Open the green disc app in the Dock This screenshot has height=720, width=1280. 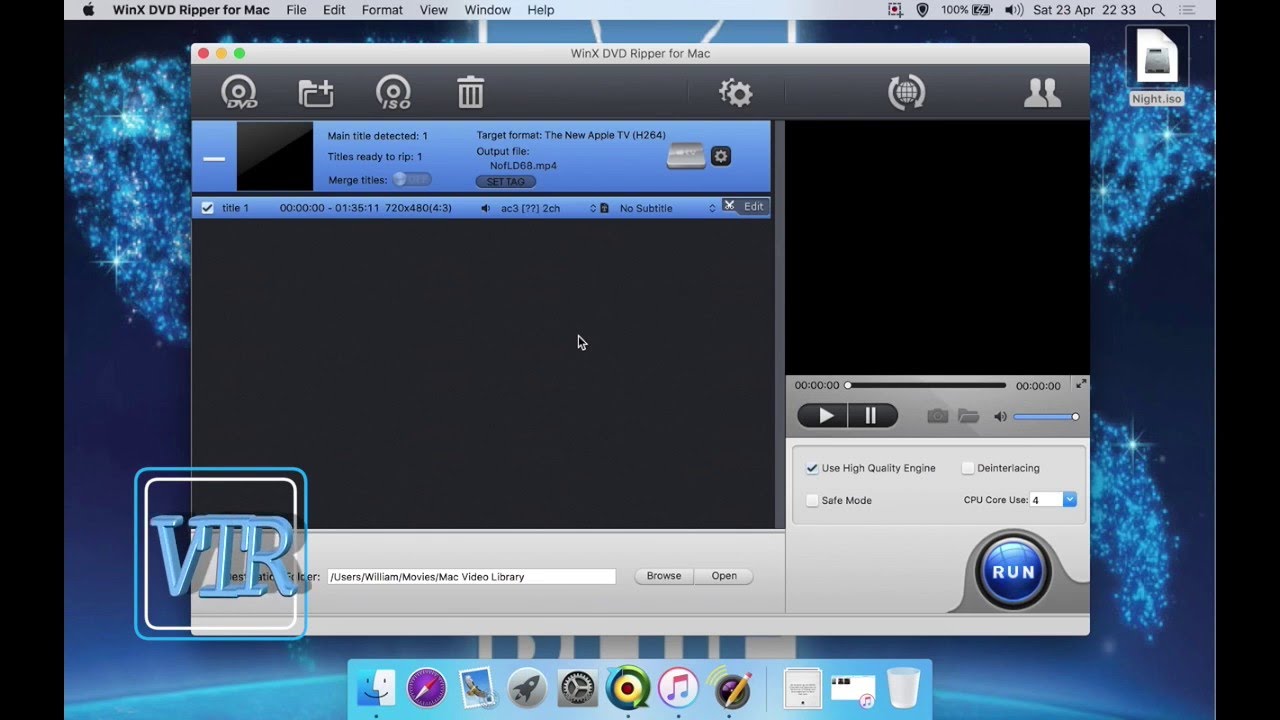(x=628, y=688)
